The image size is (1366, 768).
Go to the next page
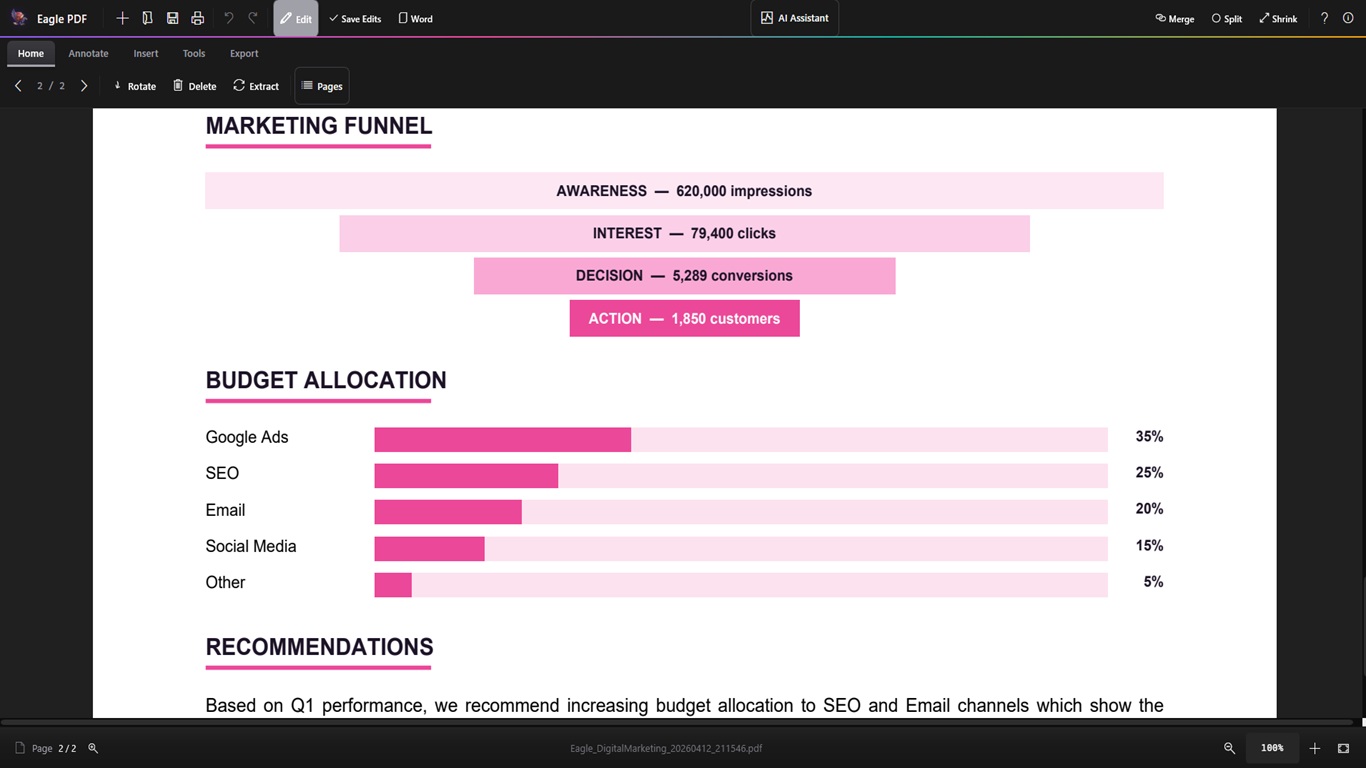click(x=84, y=86)
